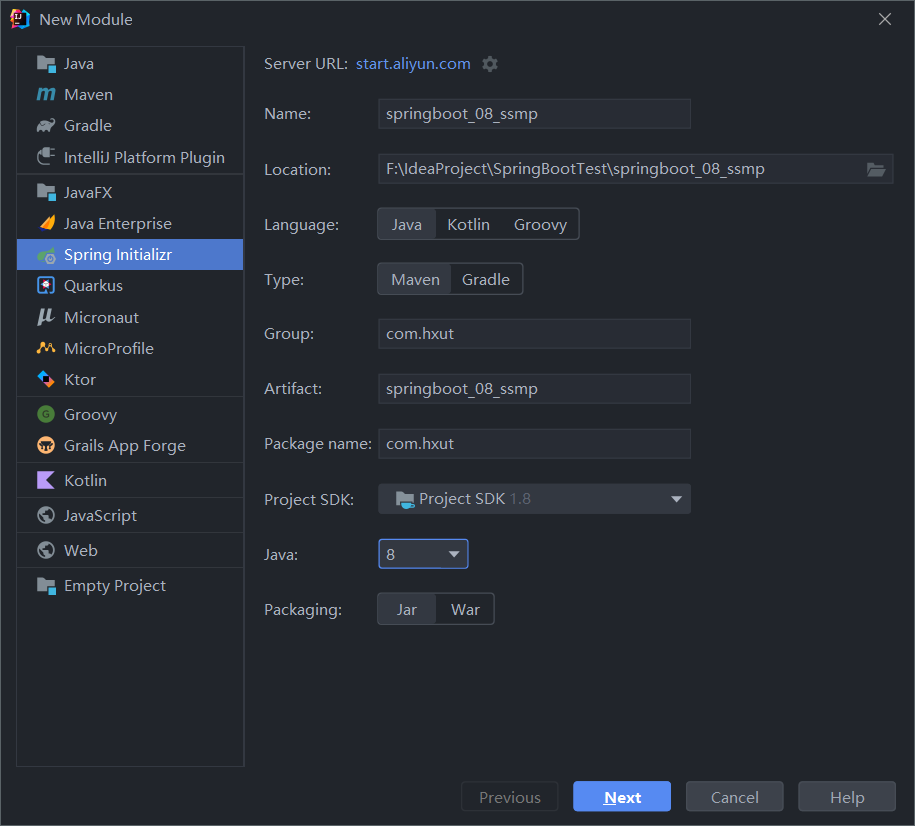The width and height of the screenshot is (915, 826).
Task: Click the Next button
Action: pyautogui.click(x=622, y=797)
